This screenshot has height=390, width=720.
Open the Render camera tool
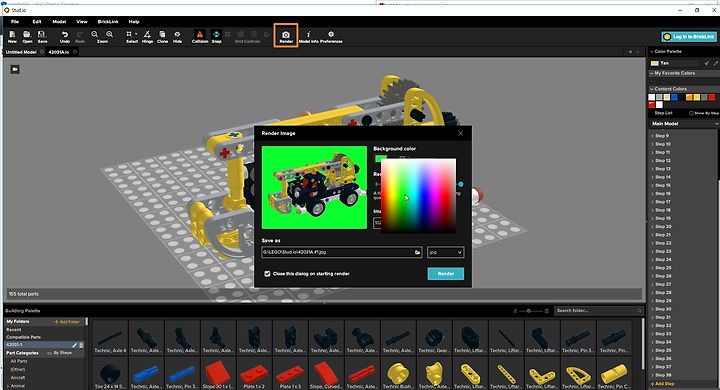coord(286,35)
